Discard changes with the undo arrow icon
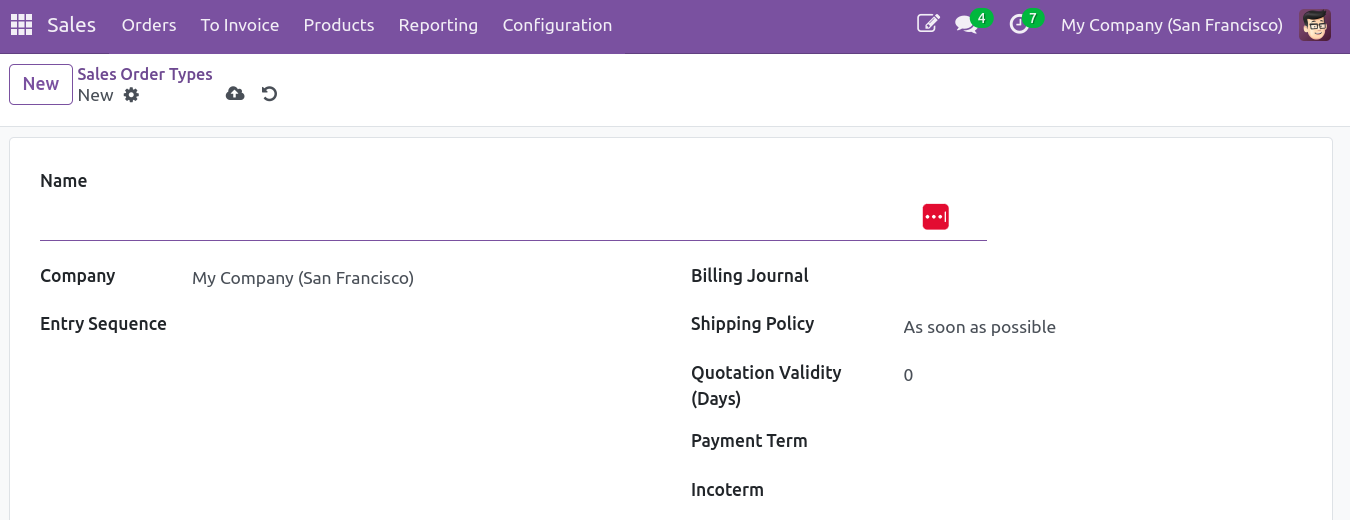Screen dimensions: 1350x520 point(269,94)
